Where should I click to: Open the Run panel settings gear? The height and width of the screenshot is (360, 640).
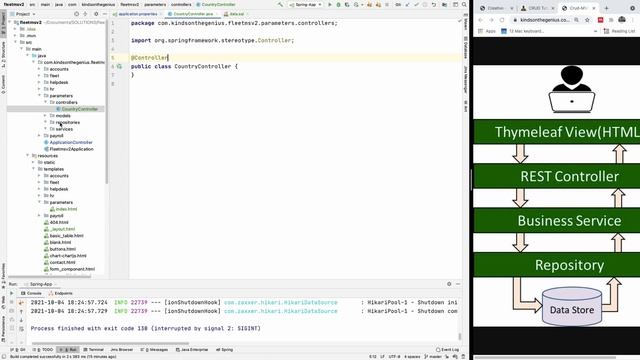[x=449, y=284]
